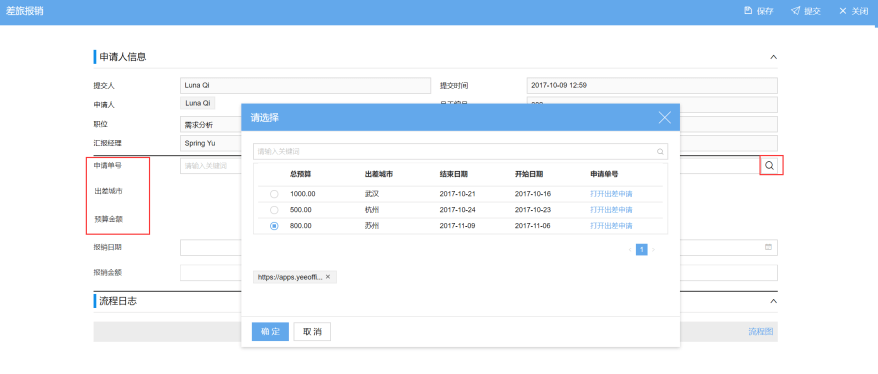Open the 流程图 link
878x374 pixels.
(760, 331)
